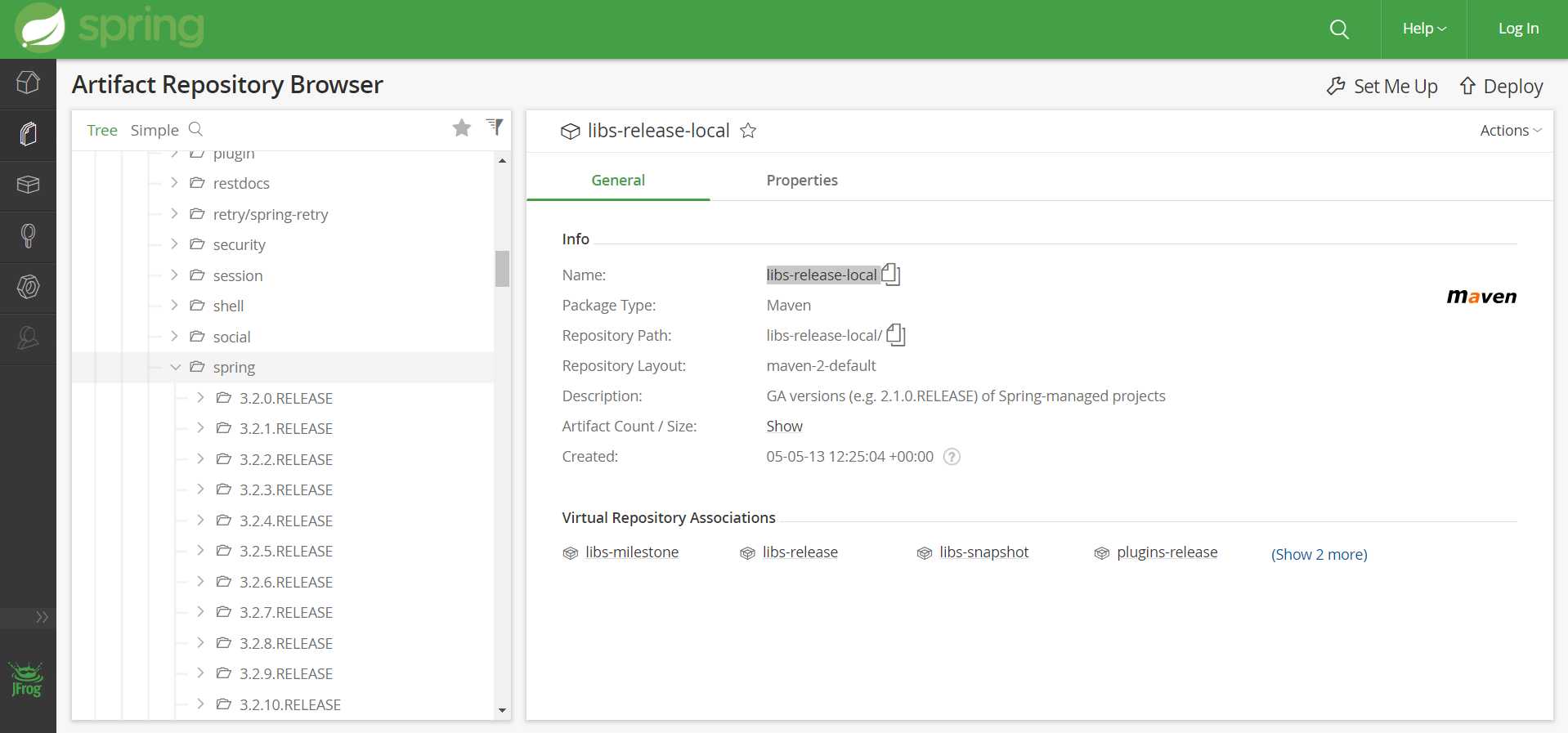Select the 3.2.4.RELEASE tree item
The width and height of the screenshot is (1568, 733).
286,521
